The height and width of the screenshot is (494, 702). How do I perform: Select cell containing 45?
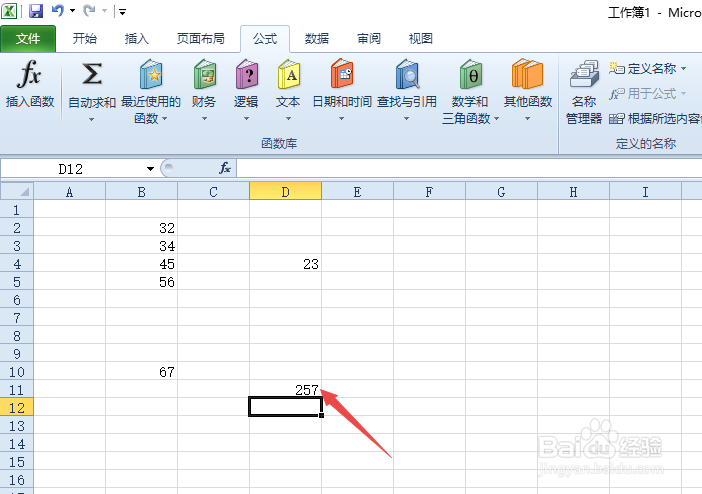coord(141,263)
